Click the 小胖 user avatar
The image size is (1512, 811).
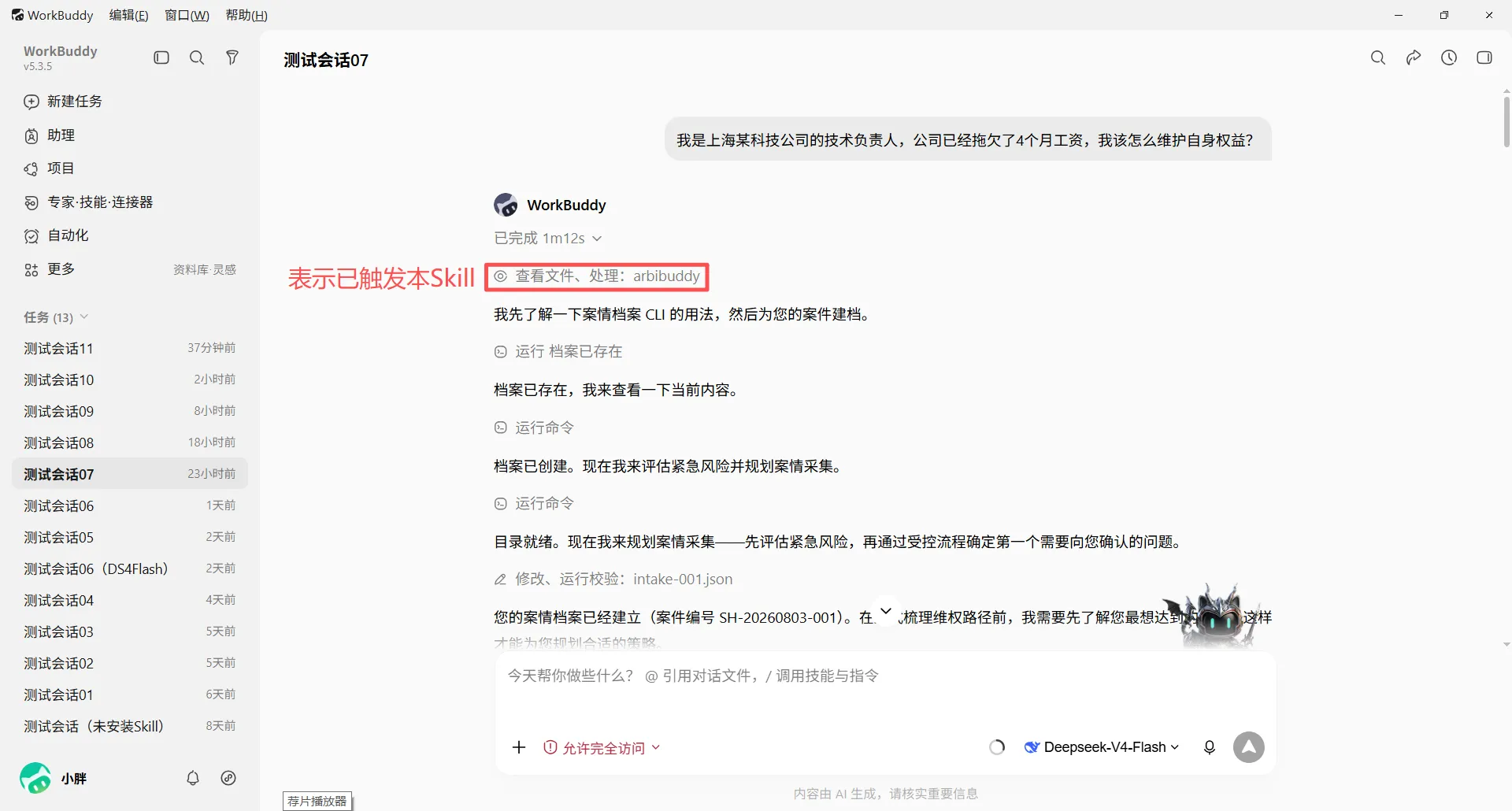[x=35, y=778]
